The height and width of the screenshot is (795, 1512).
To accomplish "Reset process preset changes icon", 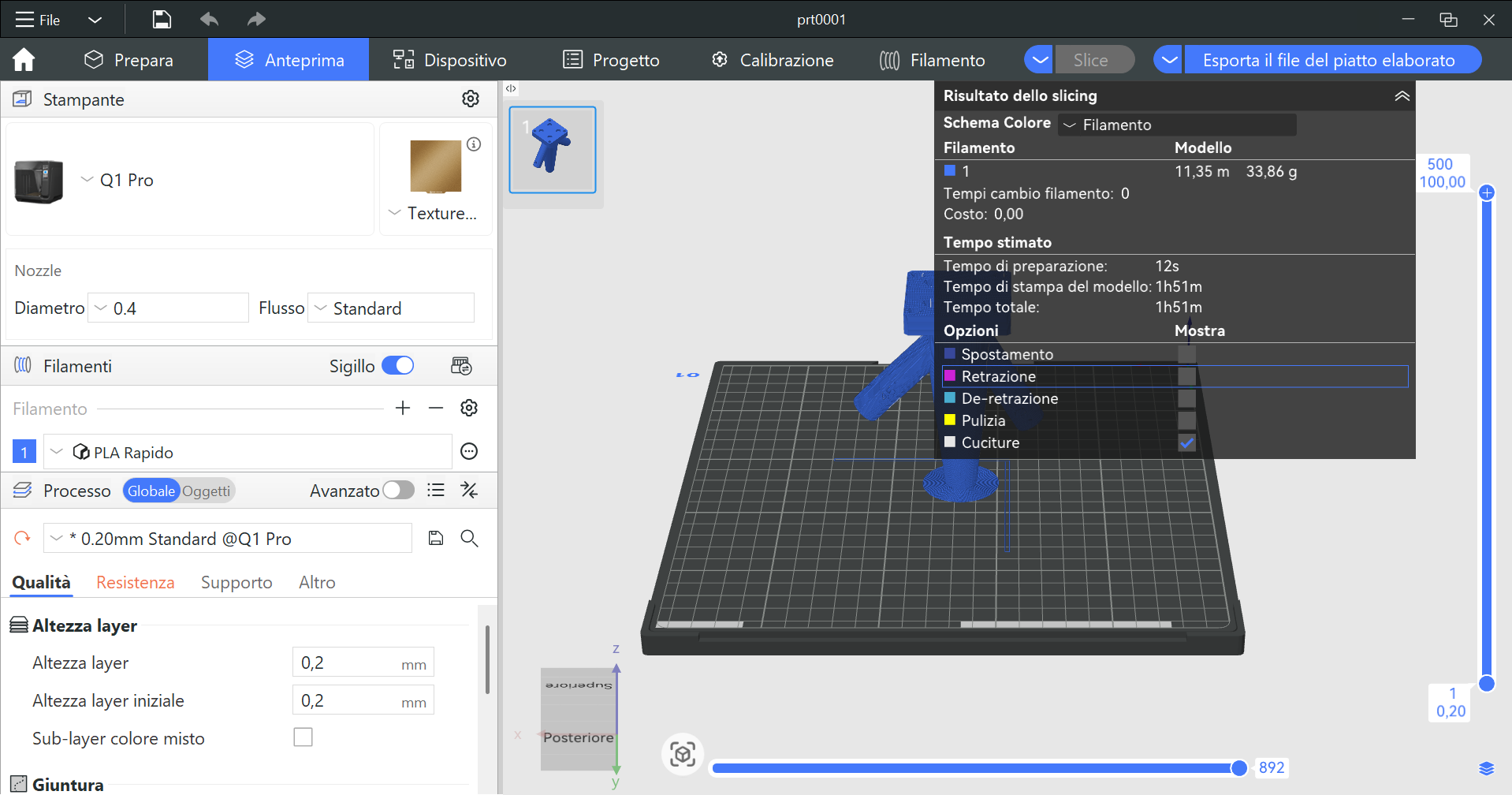I will tap(22, 538).
